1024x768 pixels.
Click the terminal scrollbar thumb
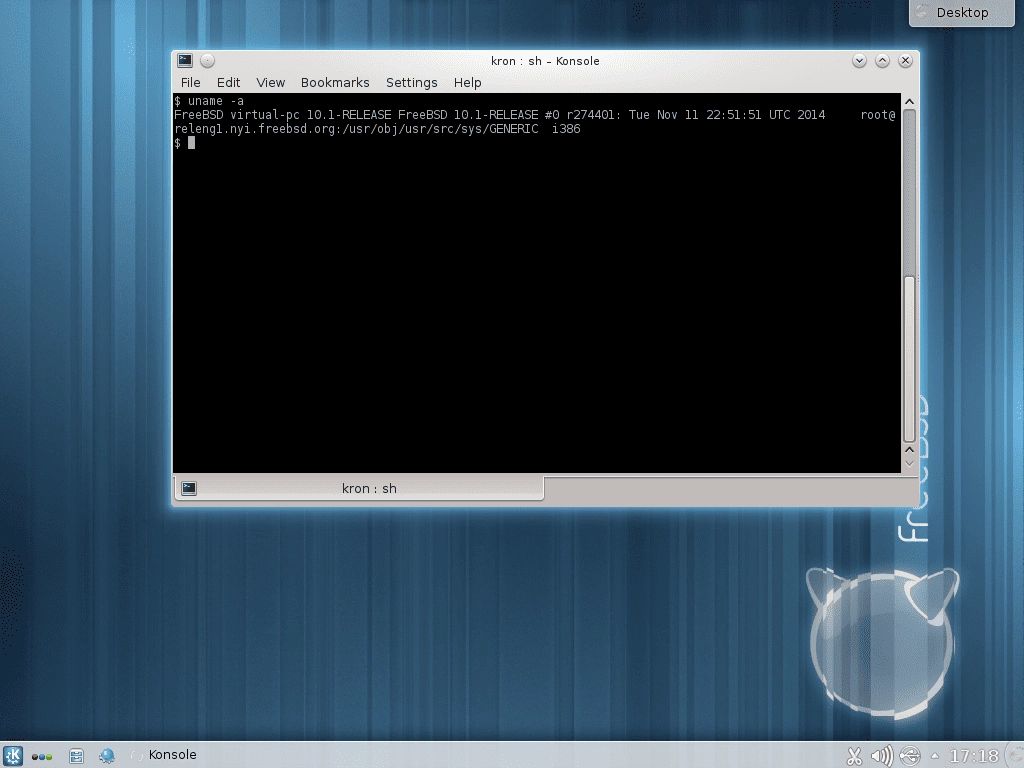click(909, 359)
